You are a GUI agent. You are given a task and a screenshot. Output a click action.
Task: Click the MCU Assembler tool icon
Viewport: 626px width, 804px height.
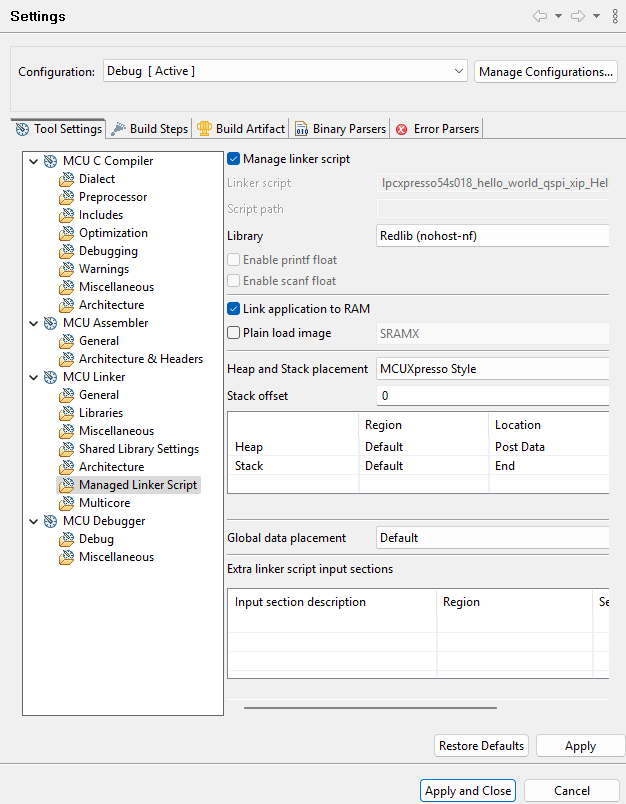[x=50, y=323]
